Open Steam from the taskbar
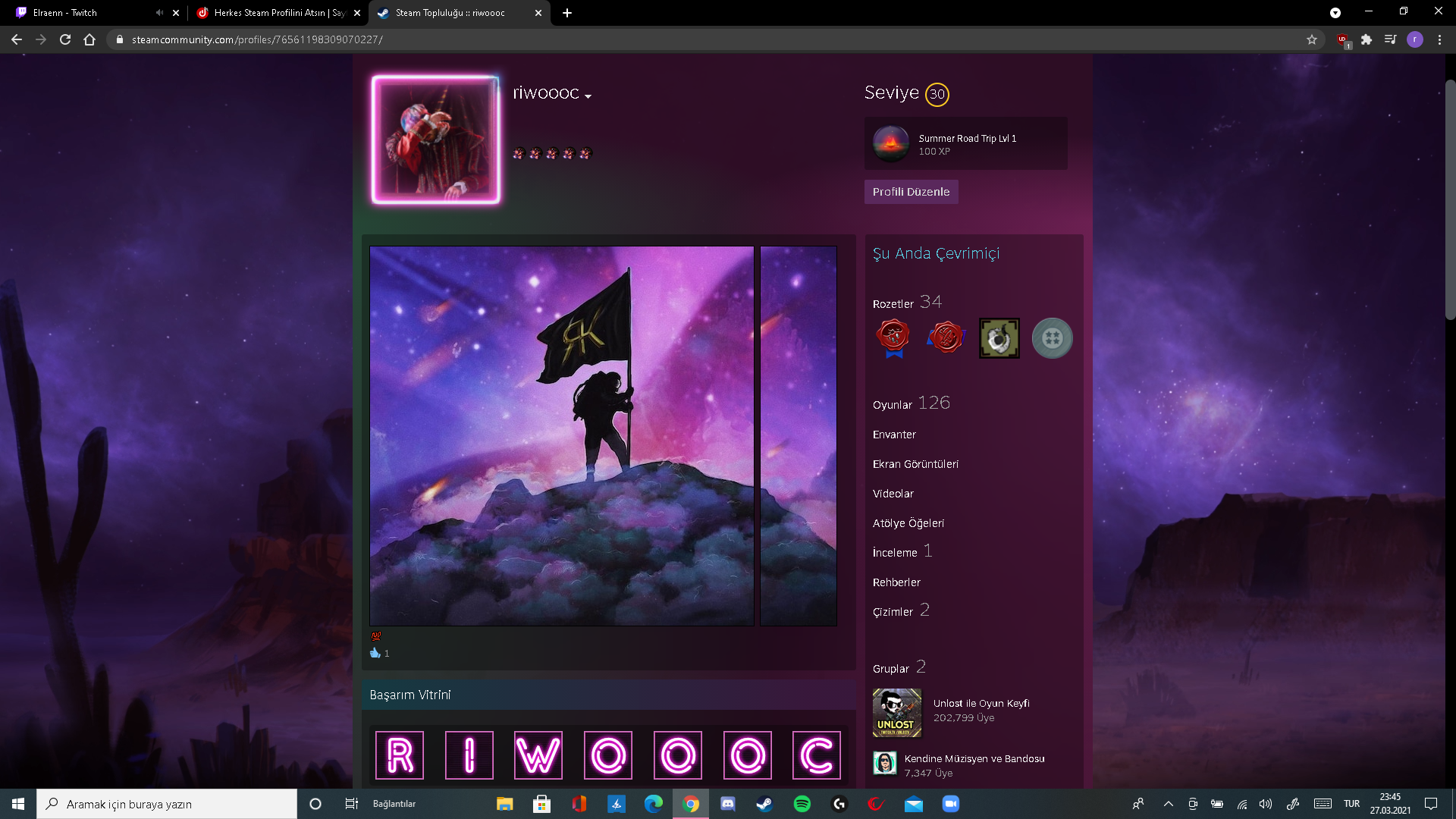Viewport: 1456px width, 819px height. tap(764, 804)
